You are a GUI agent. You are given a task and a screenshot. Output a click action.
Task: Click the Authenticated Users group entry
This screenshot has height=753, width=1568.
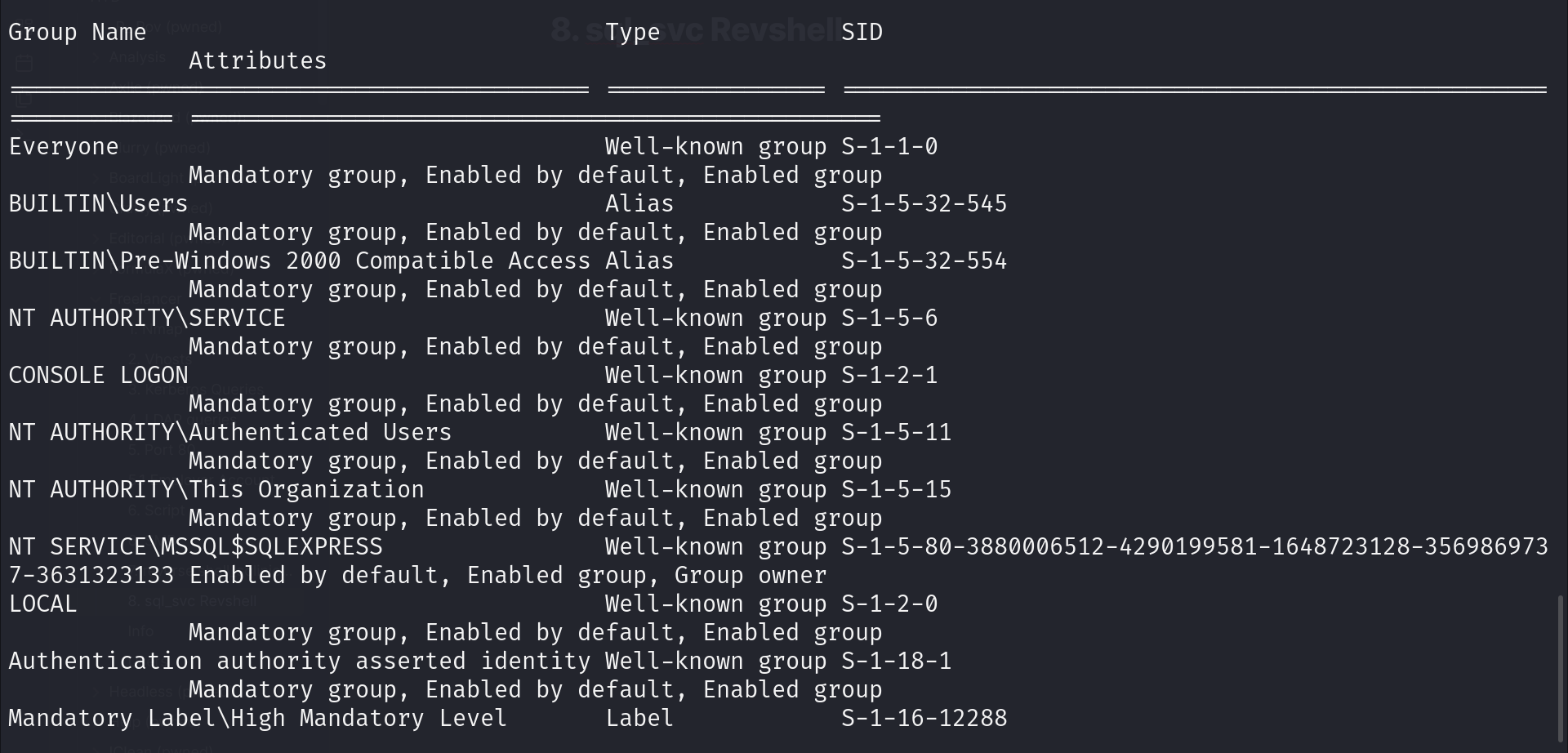point(229,433)
